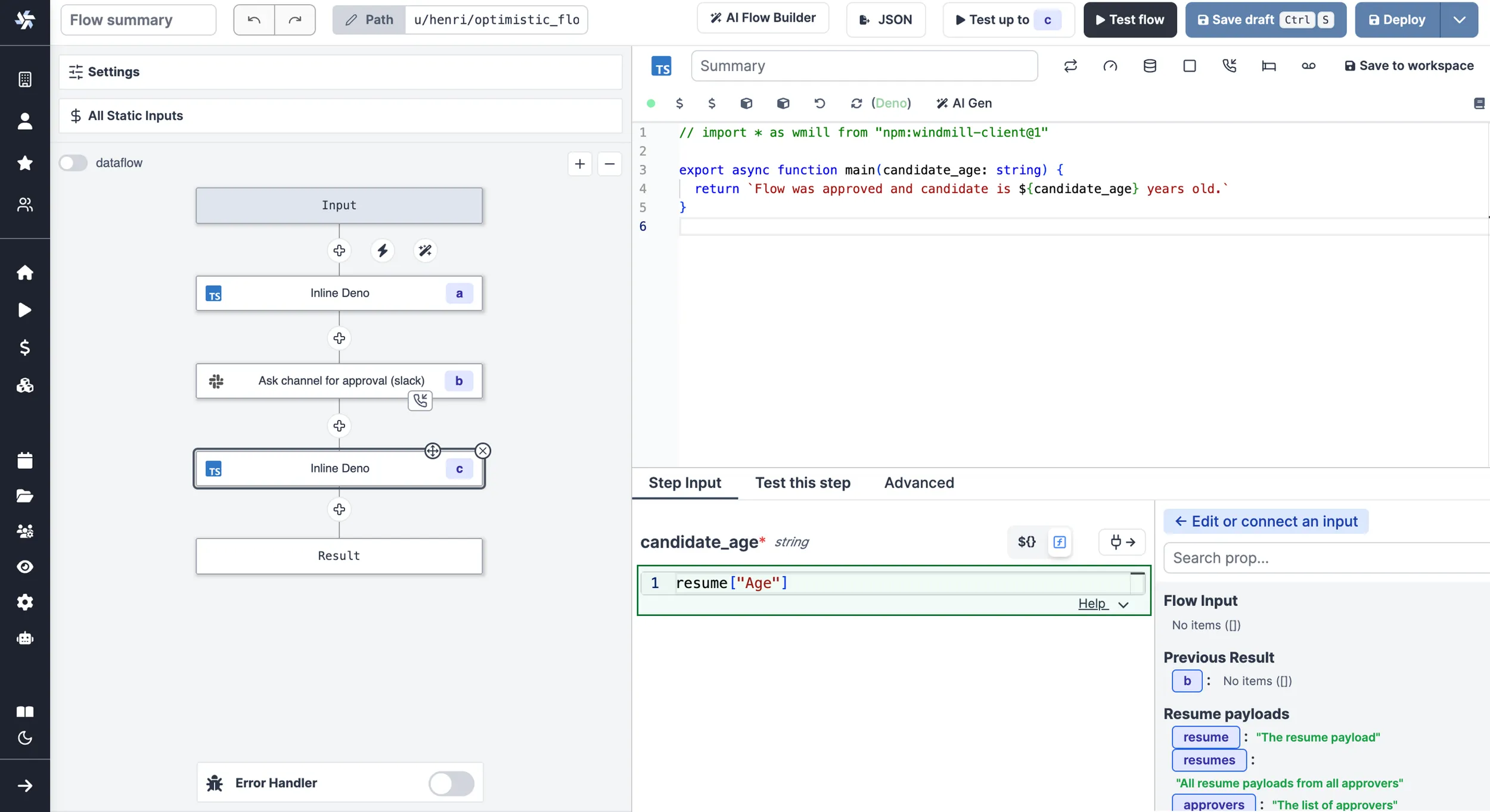This screenshot has height=812, width=1490.
Task: Click the magic wand icon below Input
Action: pyautogui.click(x=425, y=250)
